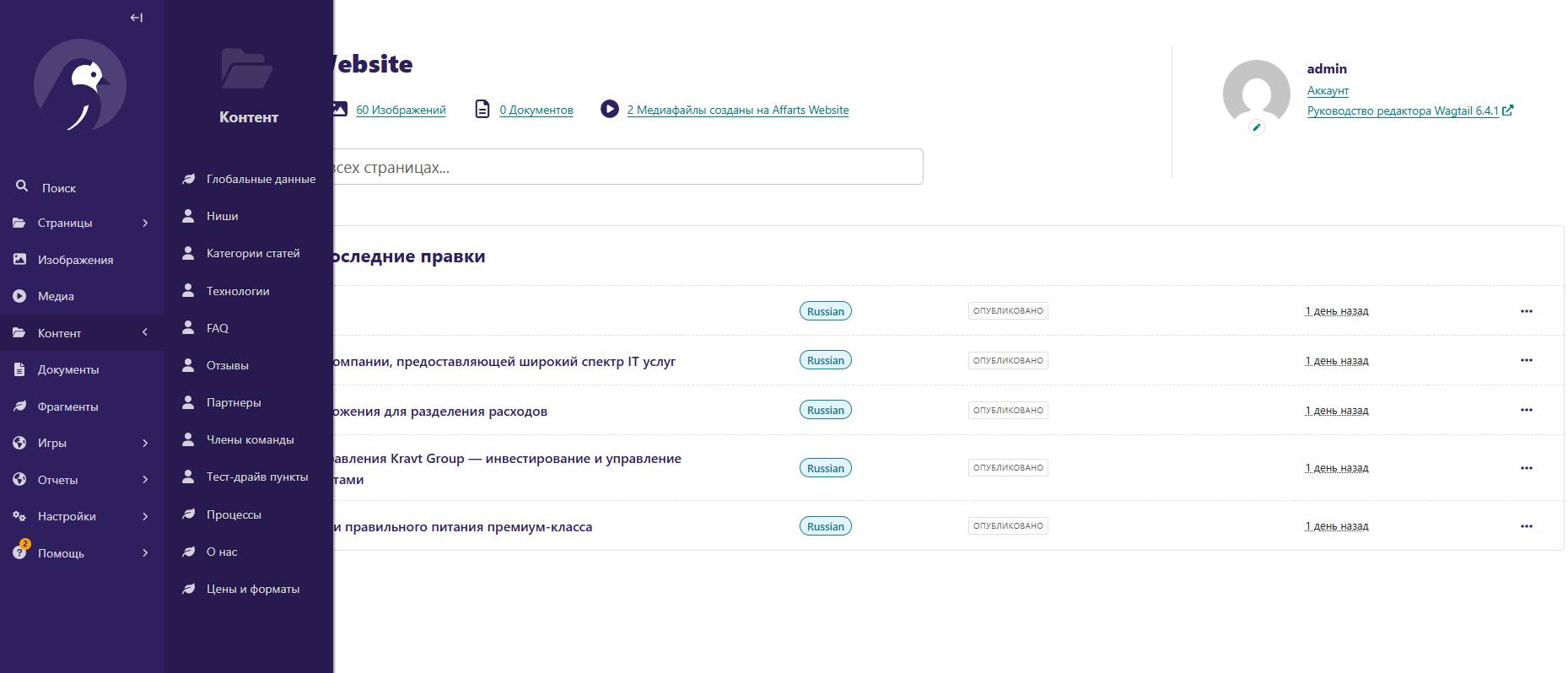
Task: Open actions menu for first recent edit
Action: pyautogui.click(x=1526, y=311)
